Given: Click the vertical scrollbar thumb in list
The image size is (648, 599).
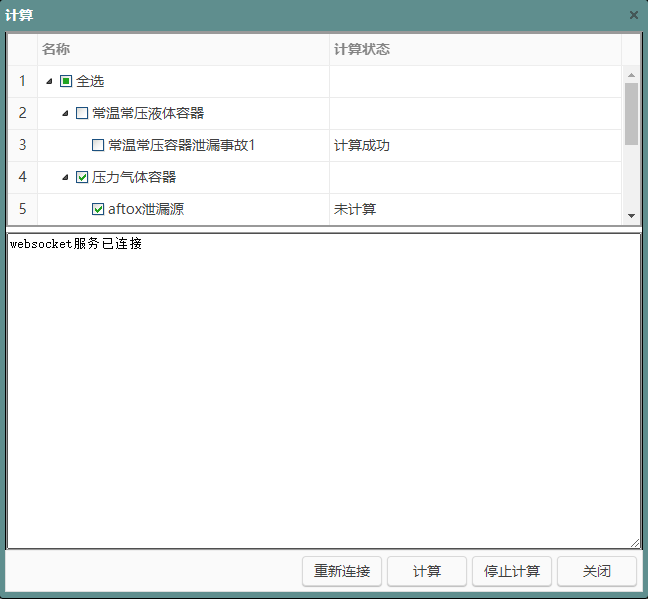Looking at the screenshot, I should pos(631,113).
